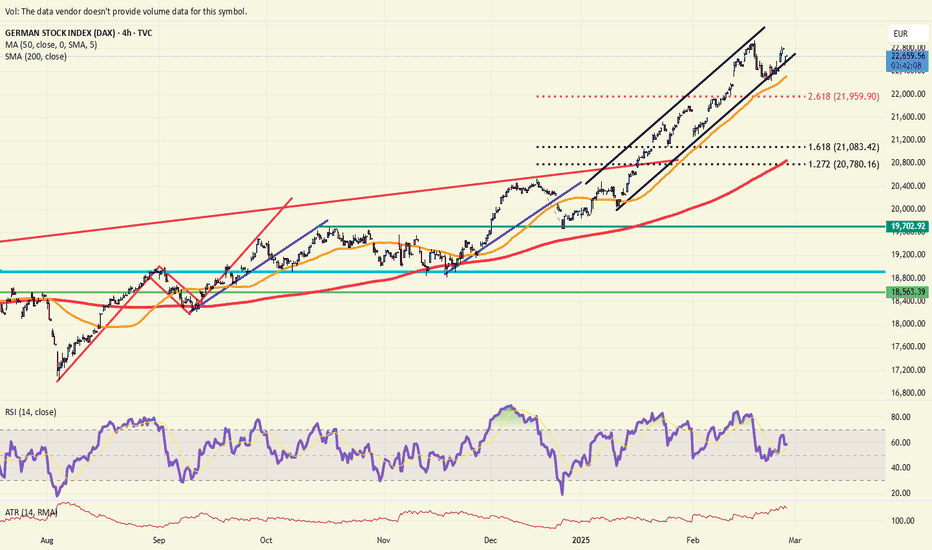Click the 19,702.92 green price tag
The height and width of the screenshot is (550, 932).
tap(907, 227)
